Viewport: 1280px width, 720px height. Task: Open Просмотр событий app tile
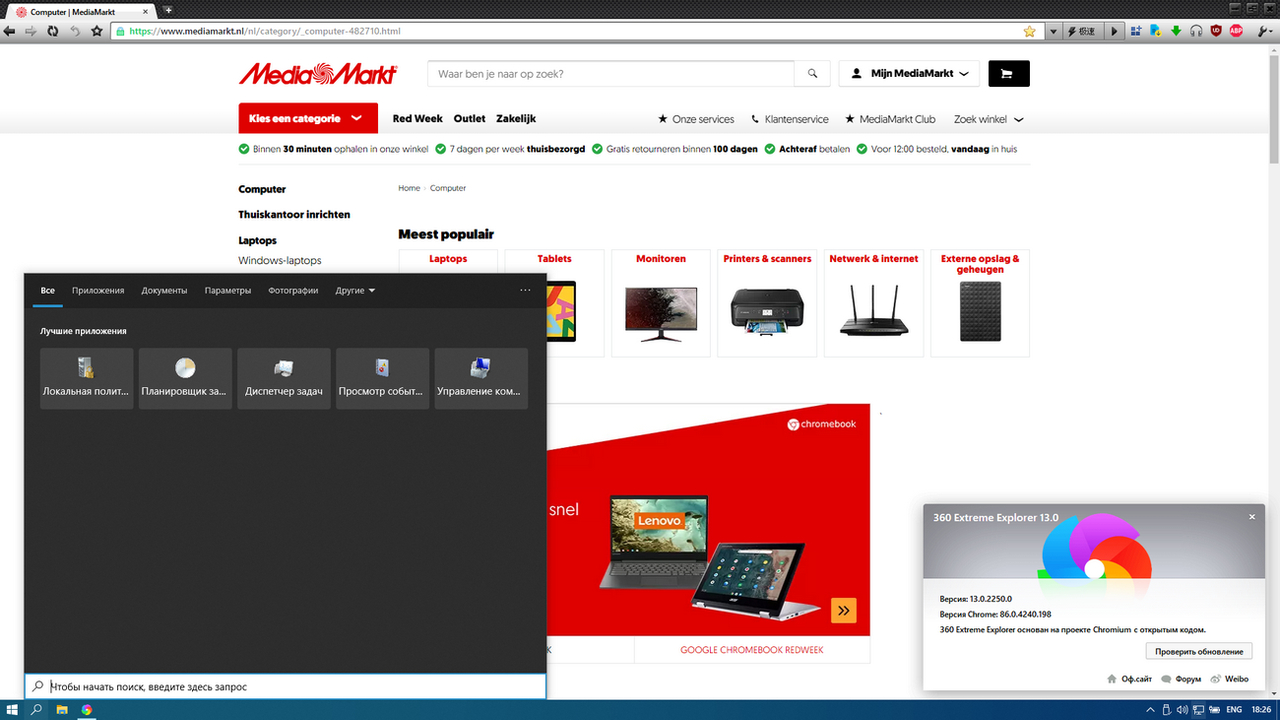click(x=383, y=378)
